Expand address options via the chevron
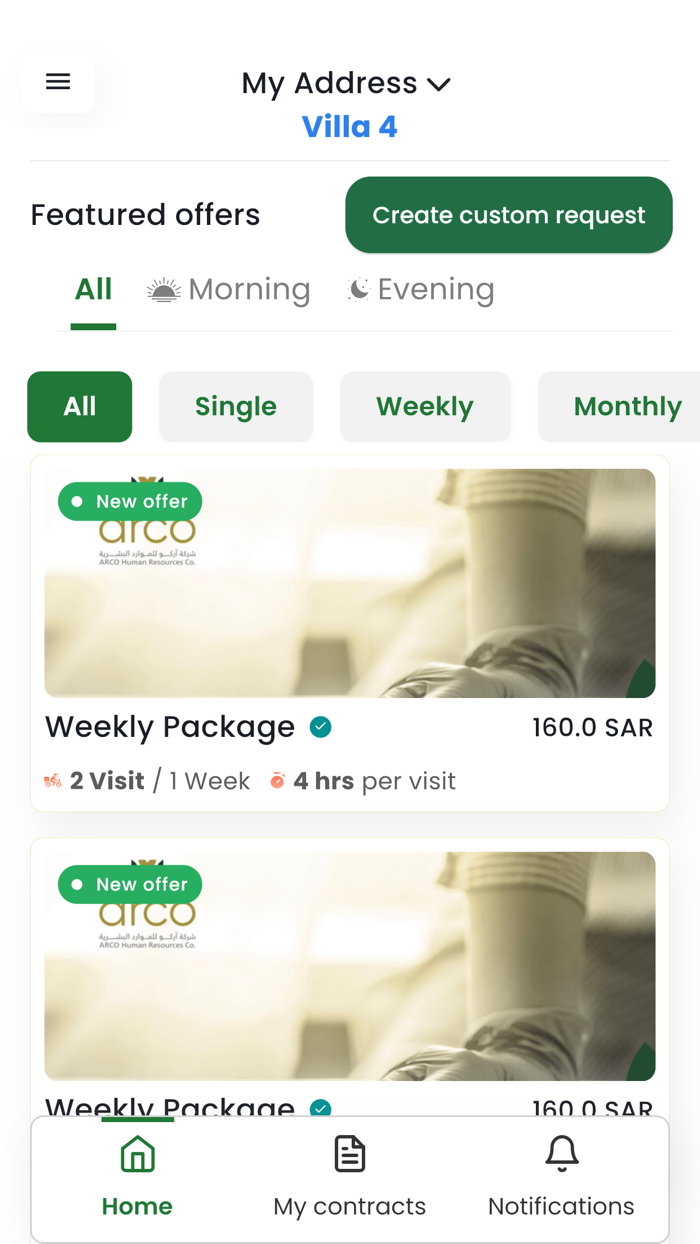This screenshot has height=1244, width=700. coord(439,85)
